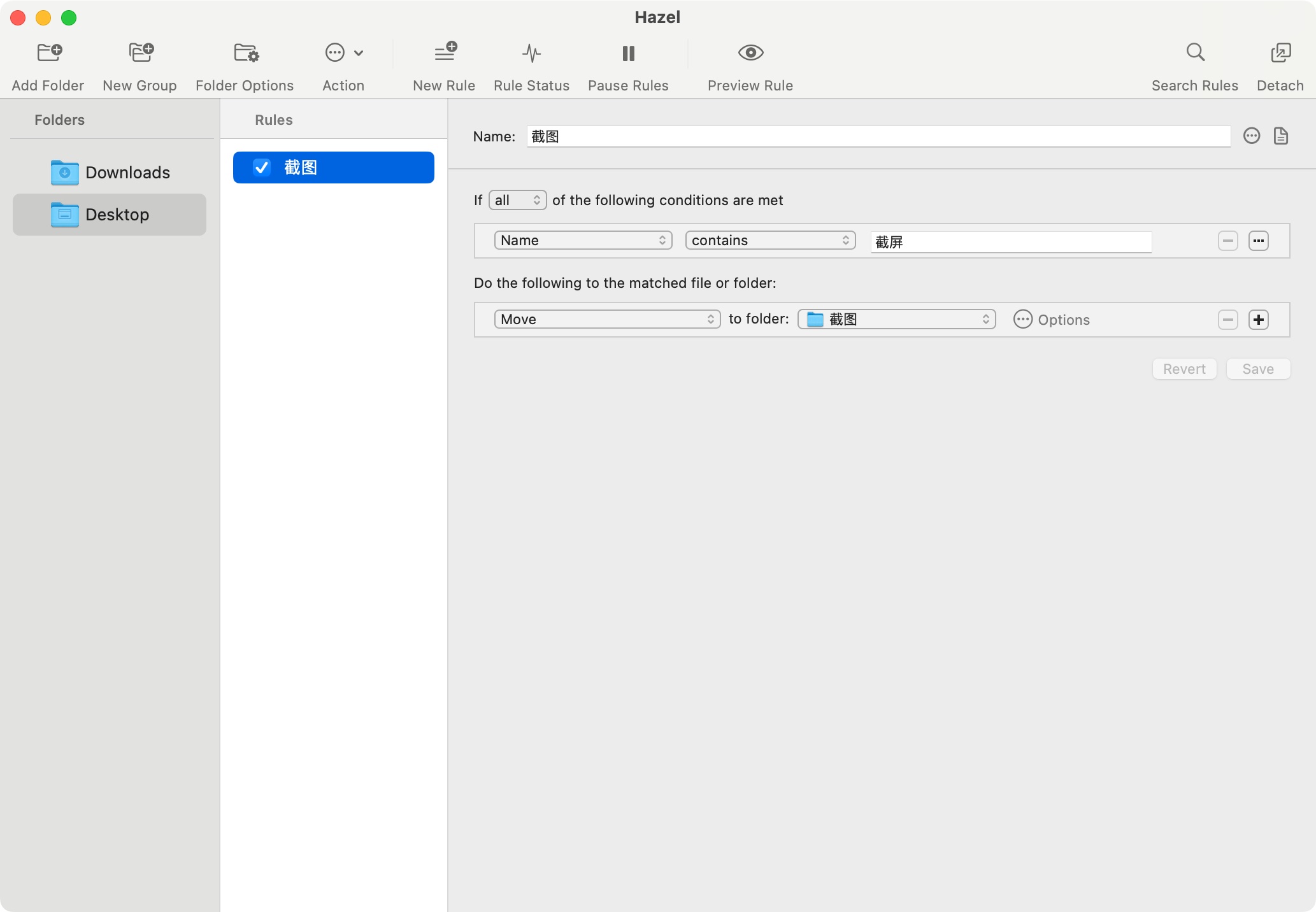Open the Rule Status icon
Viewport: 1316px width, 912px height.
click(x=531, y=53)
